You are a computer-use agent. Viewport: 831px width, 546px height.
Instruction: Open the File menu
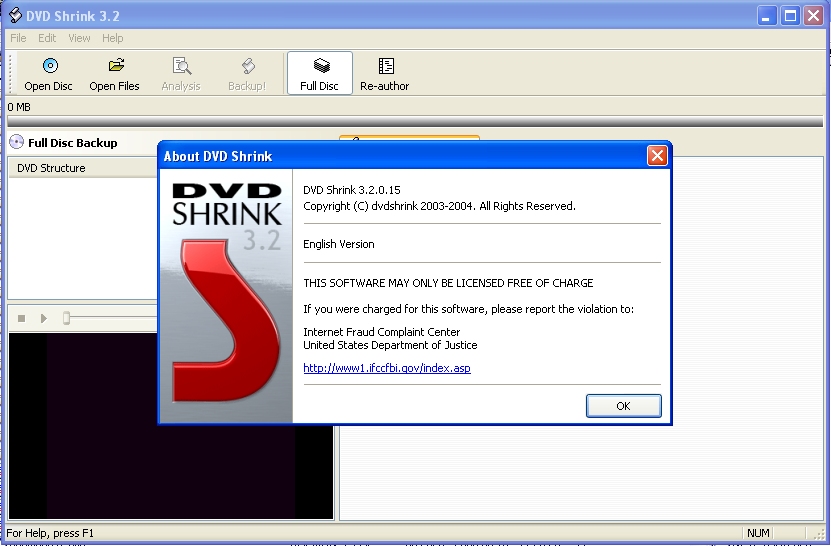point(18,38)
